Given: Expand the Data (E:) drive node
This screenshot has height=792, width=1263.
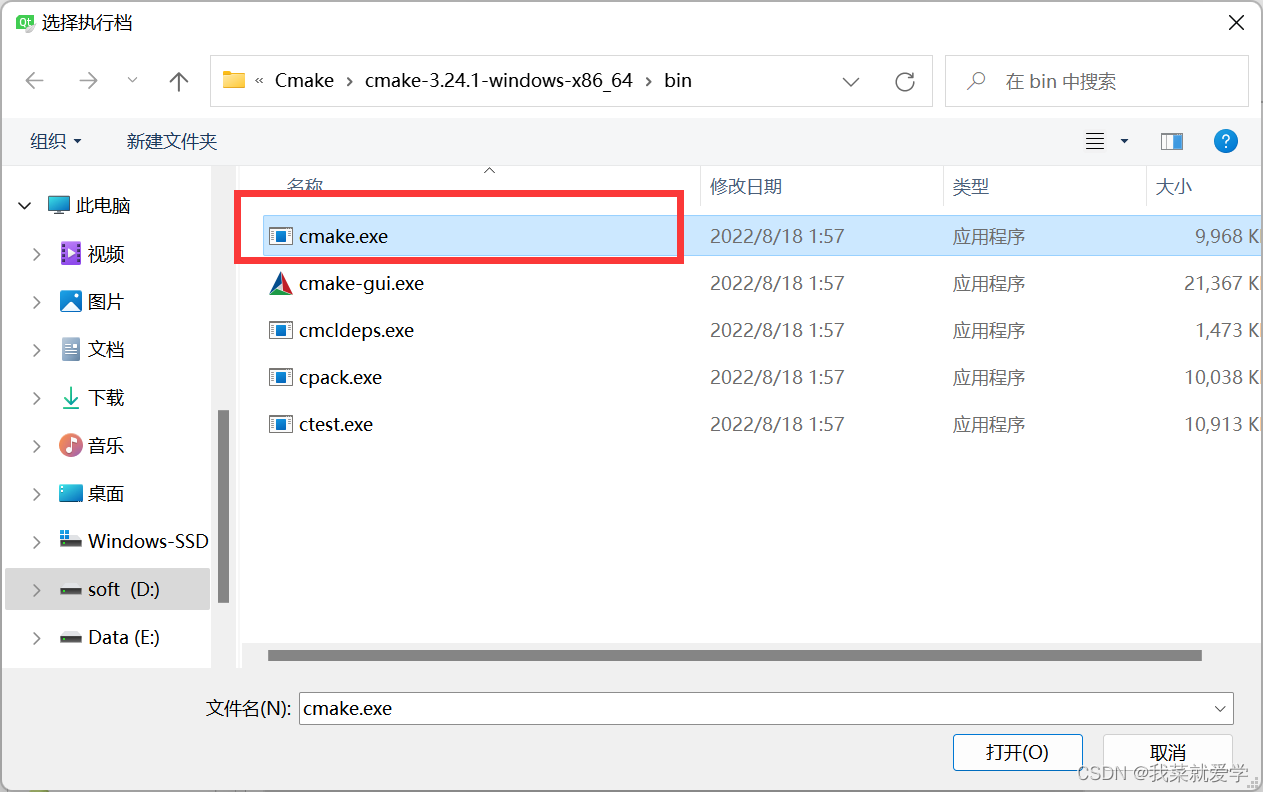Looking at the screenshot, I should (37, 638).
